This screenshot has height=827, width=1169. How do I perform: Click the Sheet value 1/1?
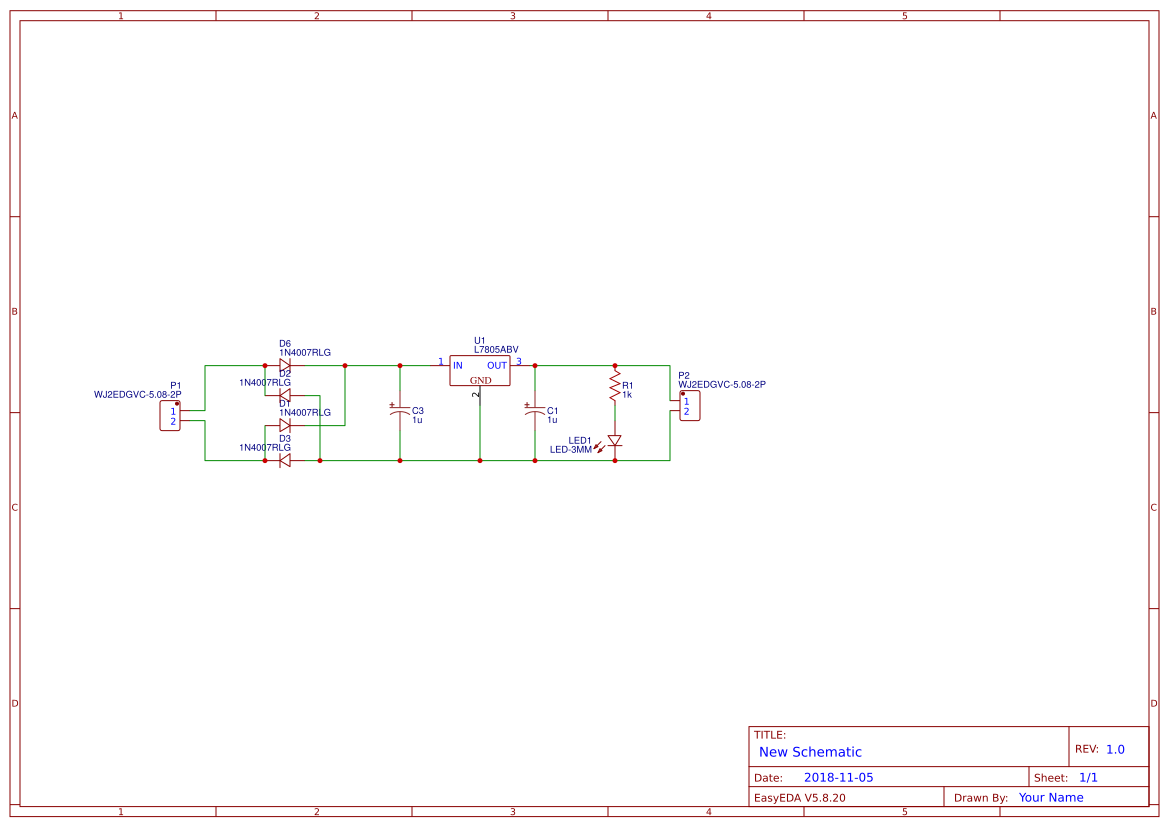pos(1088,777)
